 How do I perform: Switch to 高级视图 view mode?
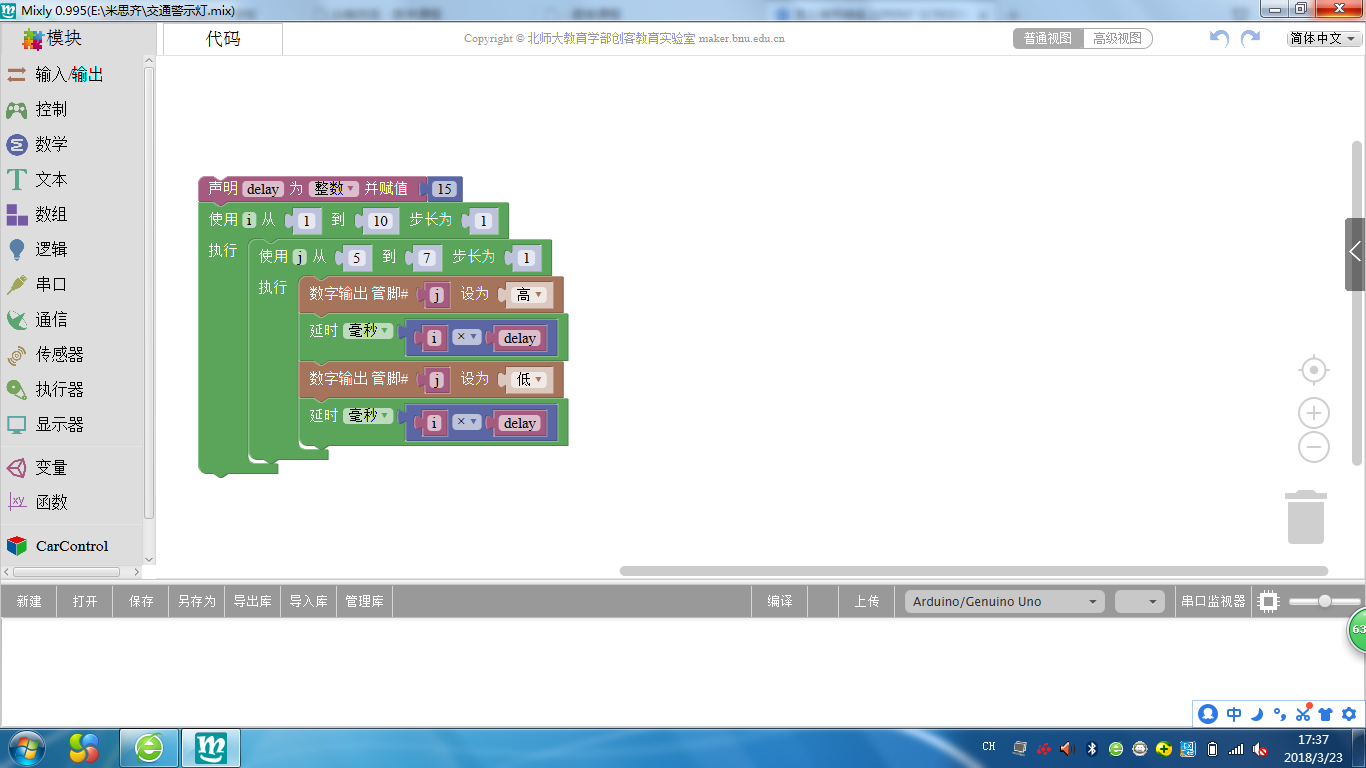click(1117, 38)
